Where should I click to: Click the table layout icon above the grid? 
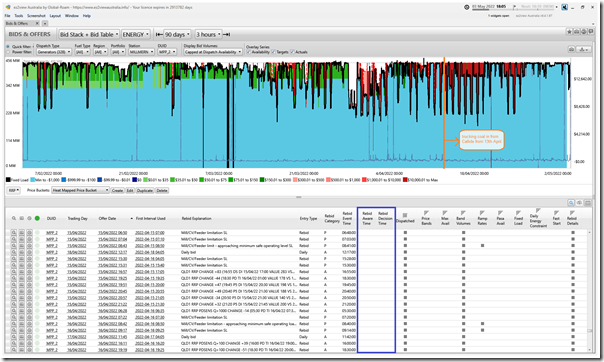(588, 203)
